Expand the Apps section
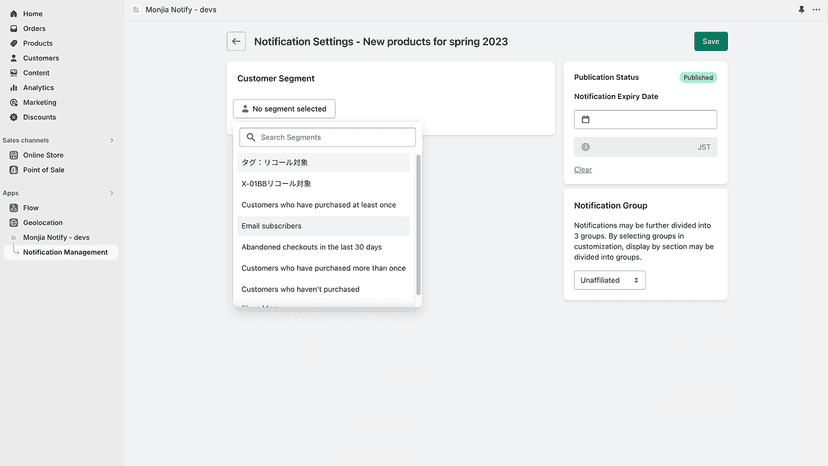This screenshot has width=828, height=466. (x=111, y=193)
